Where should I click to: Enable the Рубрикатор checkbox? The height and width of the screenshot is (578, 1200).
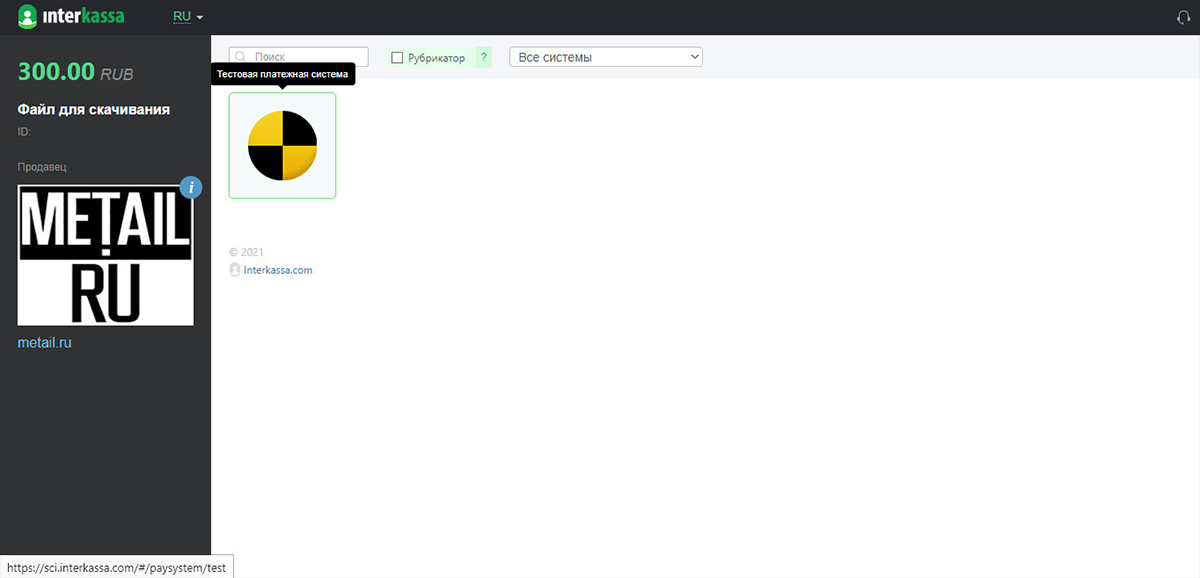point(397,58)
